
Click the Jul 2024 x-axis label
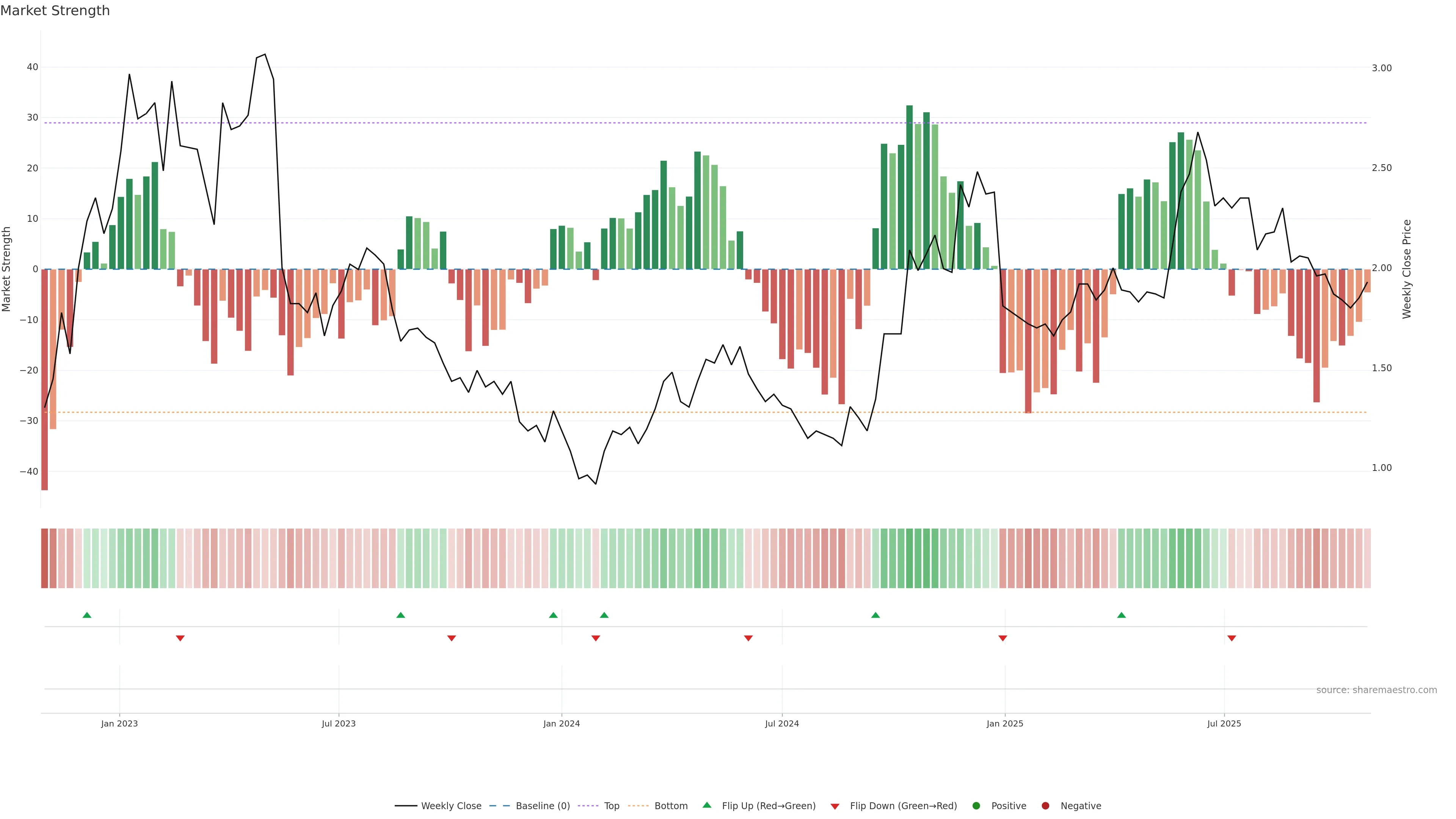point(782,723)
